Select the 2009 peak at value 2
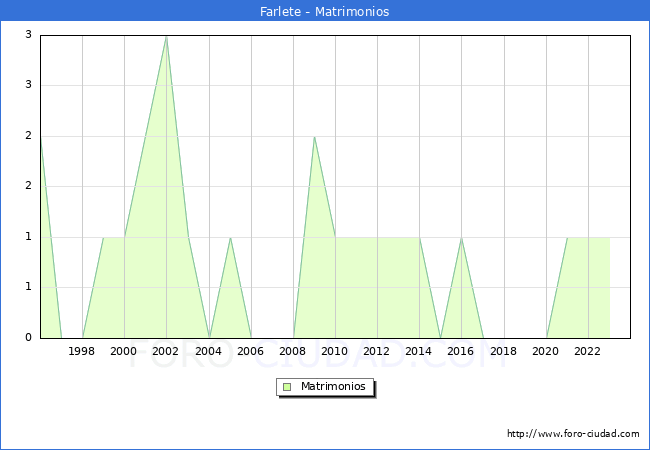The height and width of the screenshot is (450, 650). point(314,137)
